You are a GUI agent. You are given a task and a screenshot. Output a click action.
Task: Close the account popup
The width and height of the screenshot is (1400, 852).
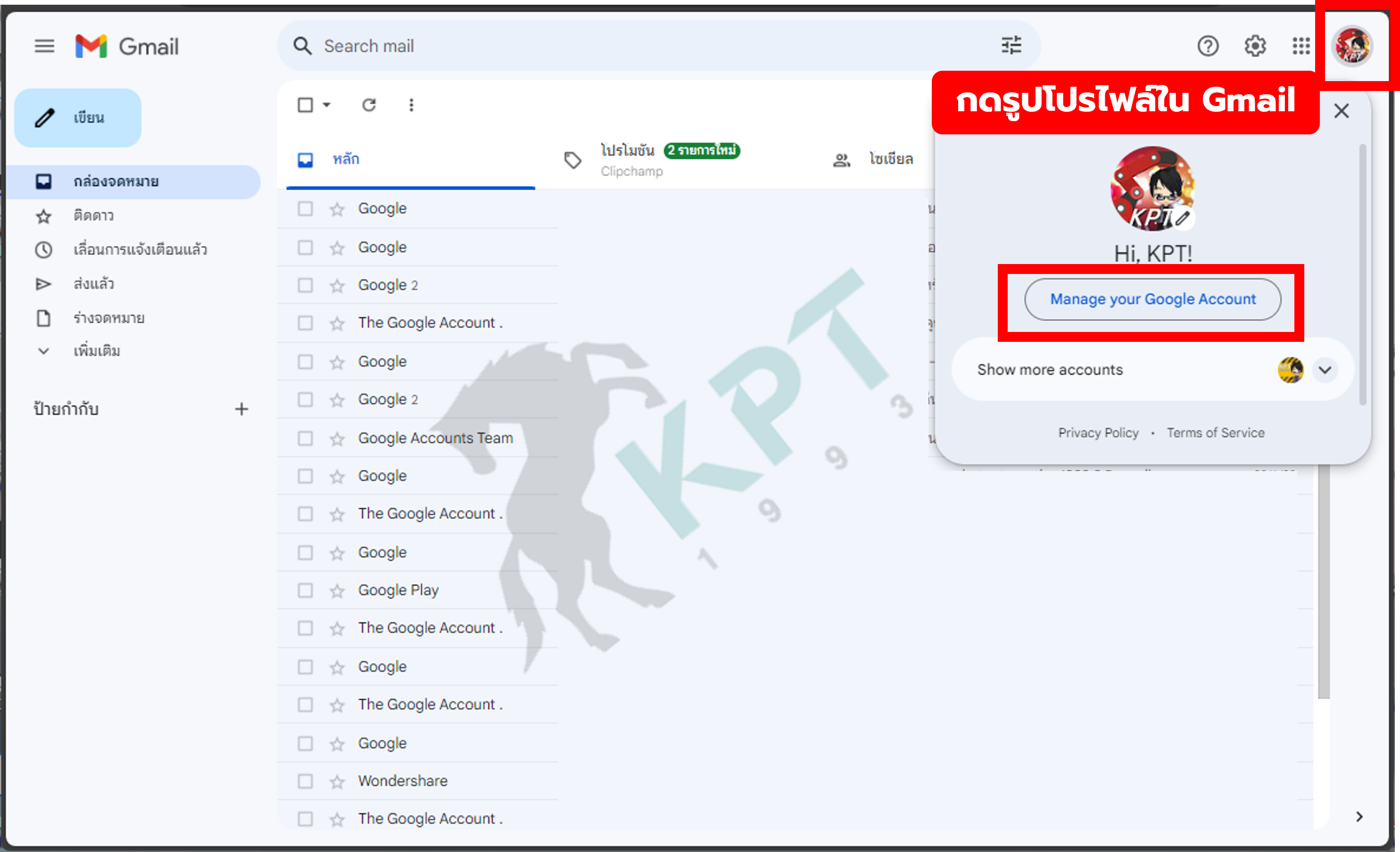[1342, 111]
